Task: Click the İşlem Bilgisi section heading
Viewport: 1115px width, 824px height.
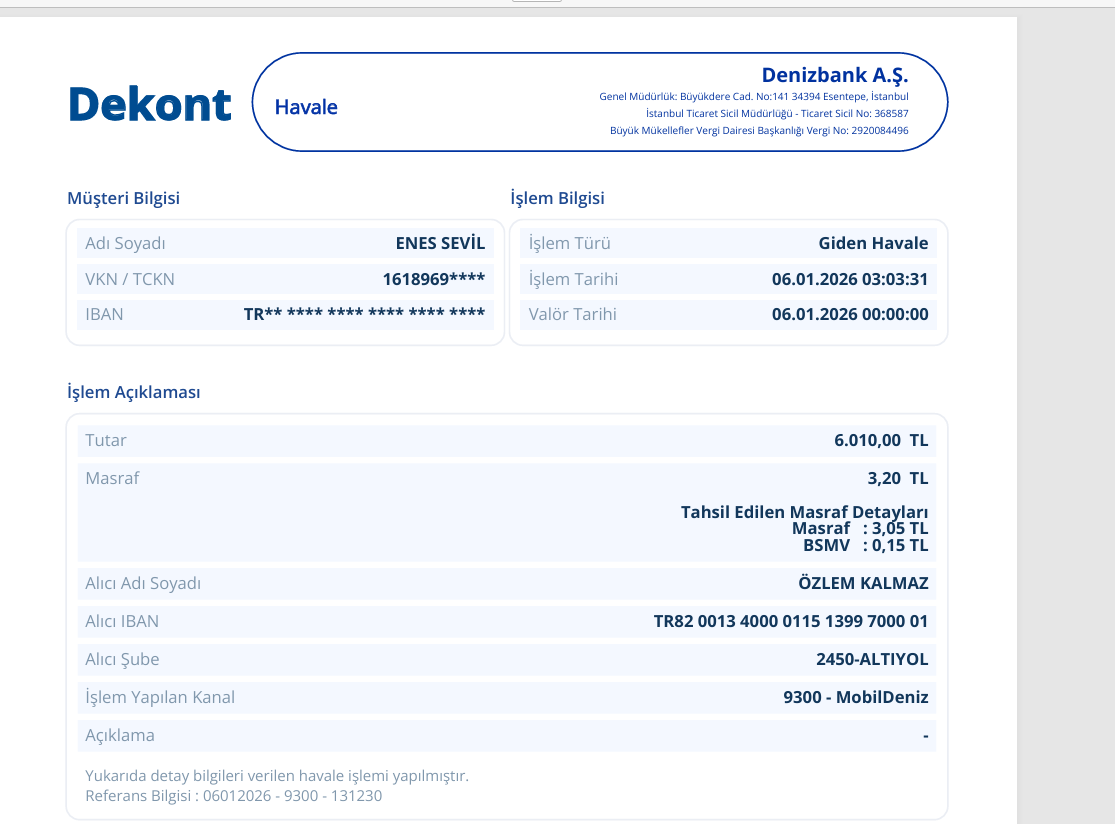Action: [557, 198]
